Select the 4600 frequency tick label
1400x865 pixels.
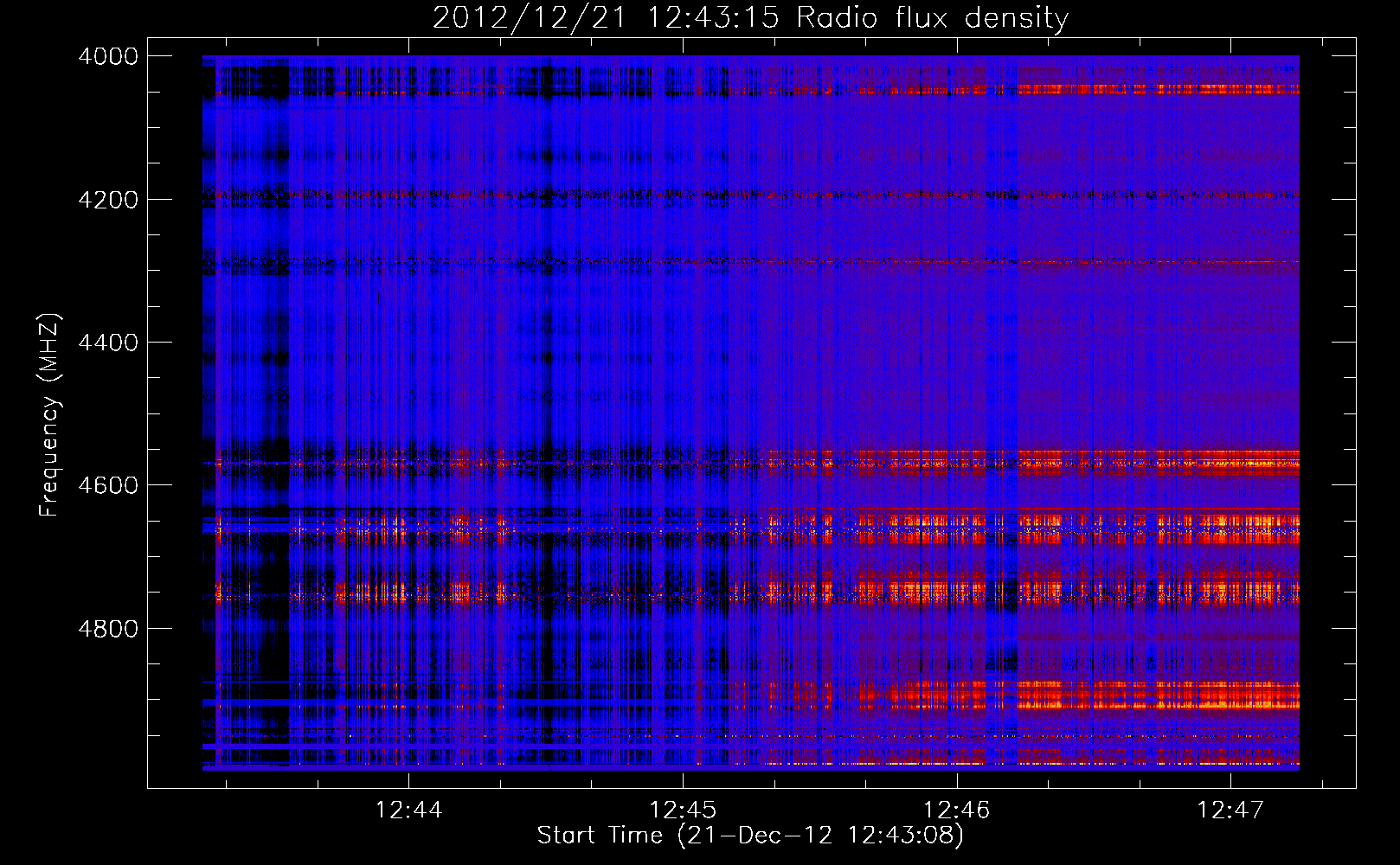108,485
